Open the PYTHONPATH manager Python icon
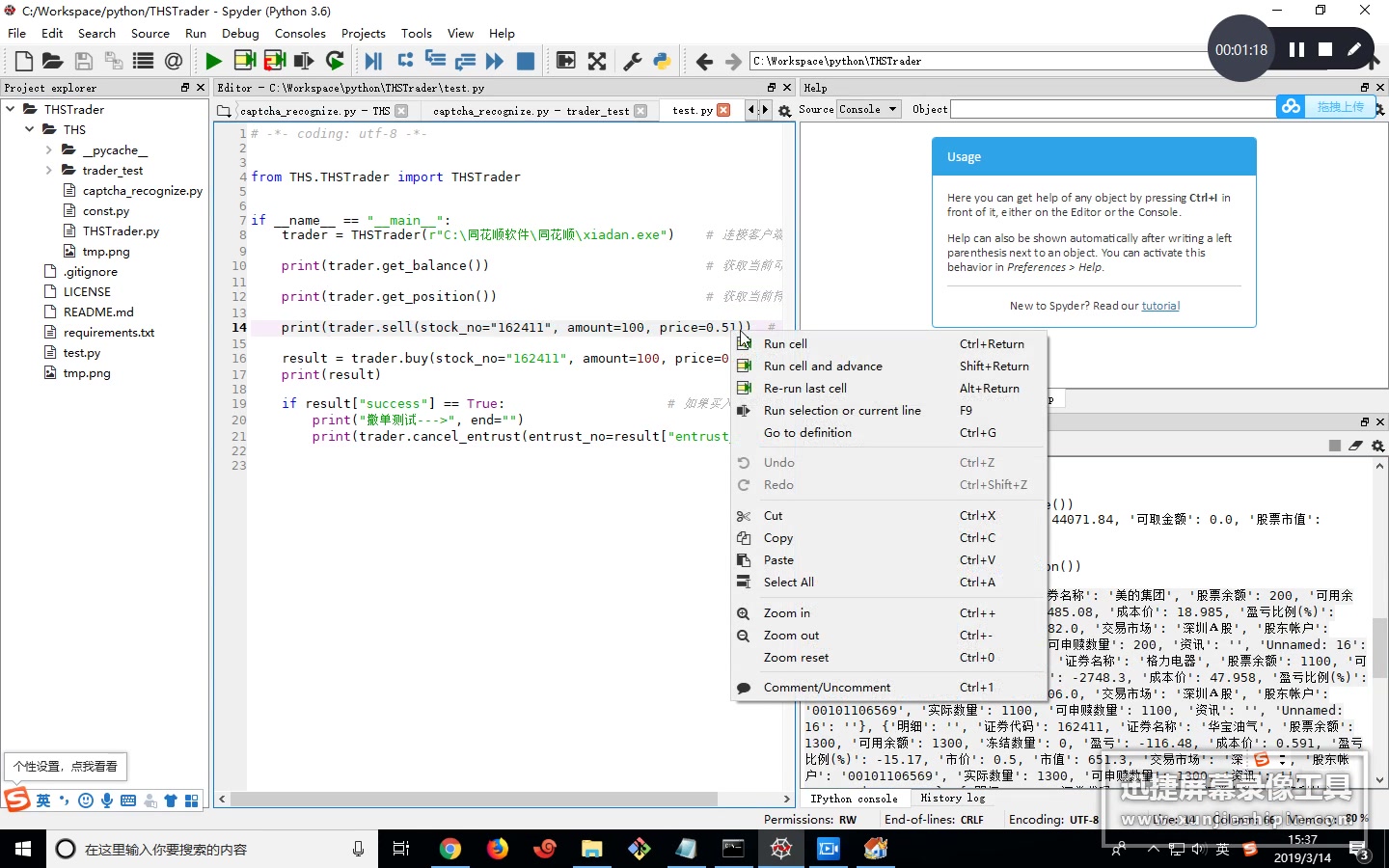The height and width of the screenshot is (868, 1389). (x=662, y=62)
